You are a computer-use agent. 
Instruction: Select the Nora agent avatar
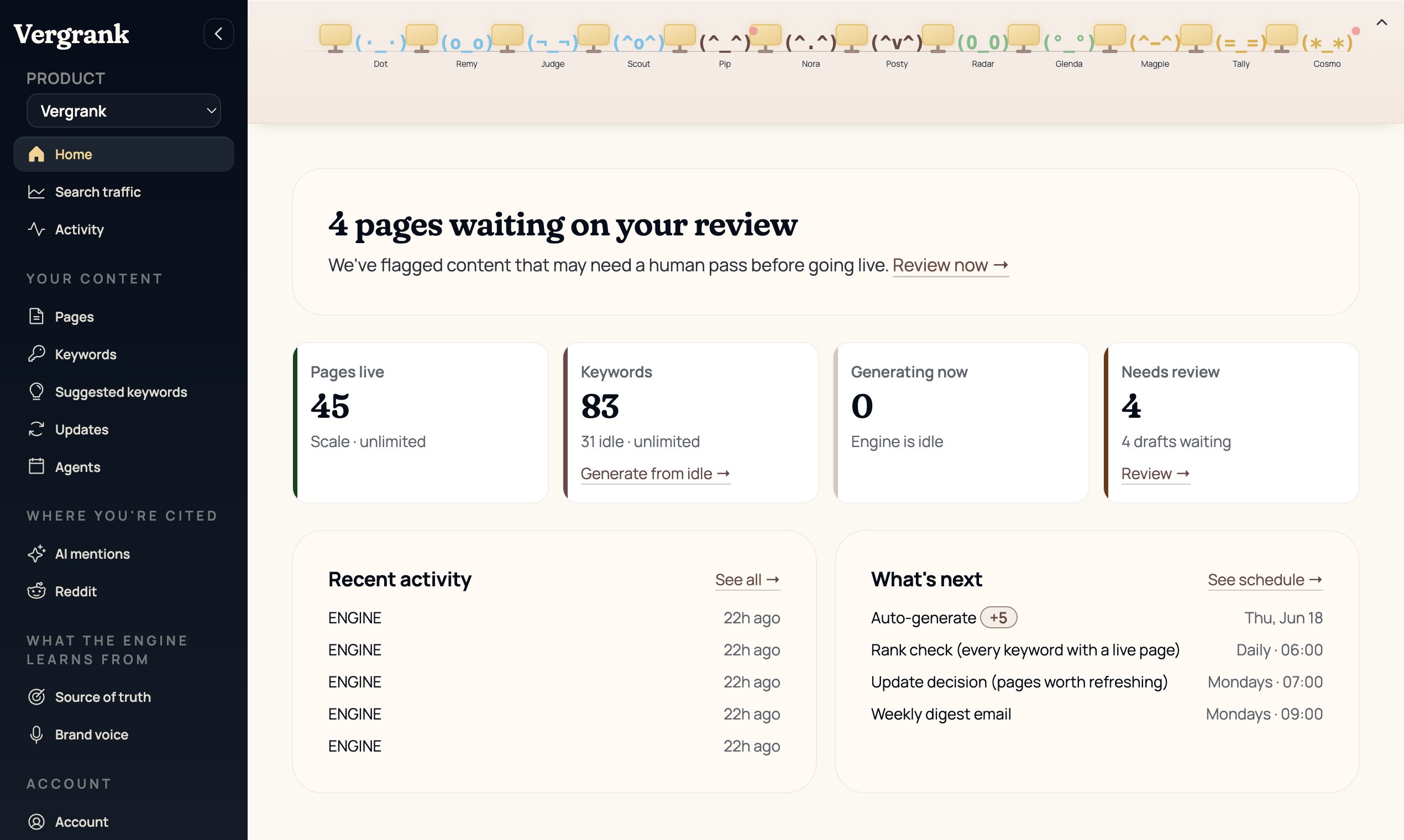coord(811,43)
